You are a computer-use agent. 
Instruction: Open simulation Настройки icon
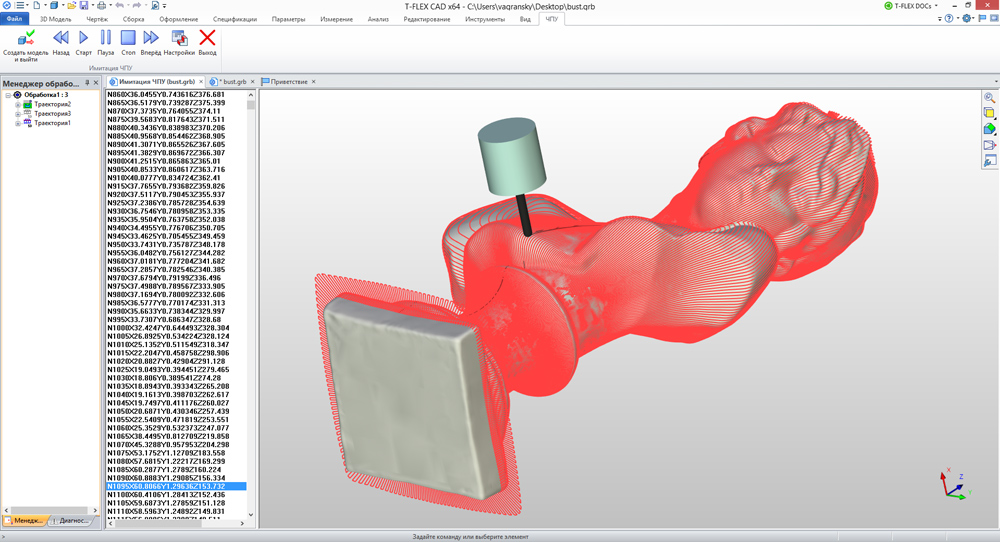(x=180, y=38)
